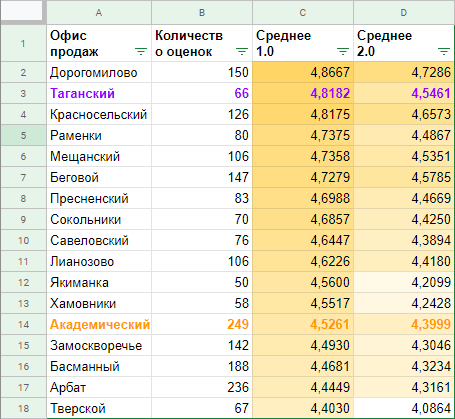Select cell with value 4,7286
Viewport: 455px width, 419px height.
[x=404, y=72]
